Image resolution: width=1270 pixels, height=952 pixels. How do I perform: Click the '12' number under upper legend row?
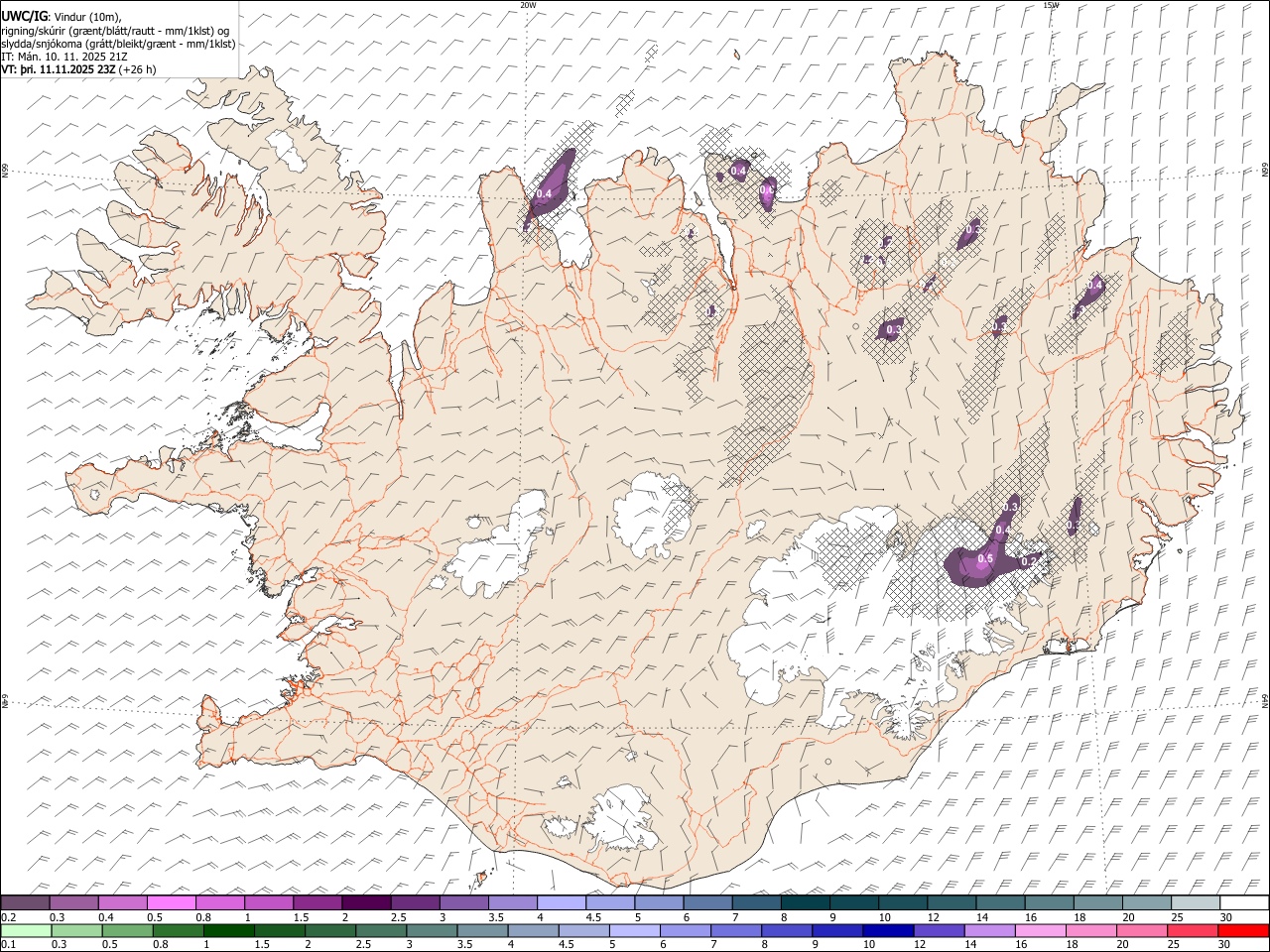[932, 917]
